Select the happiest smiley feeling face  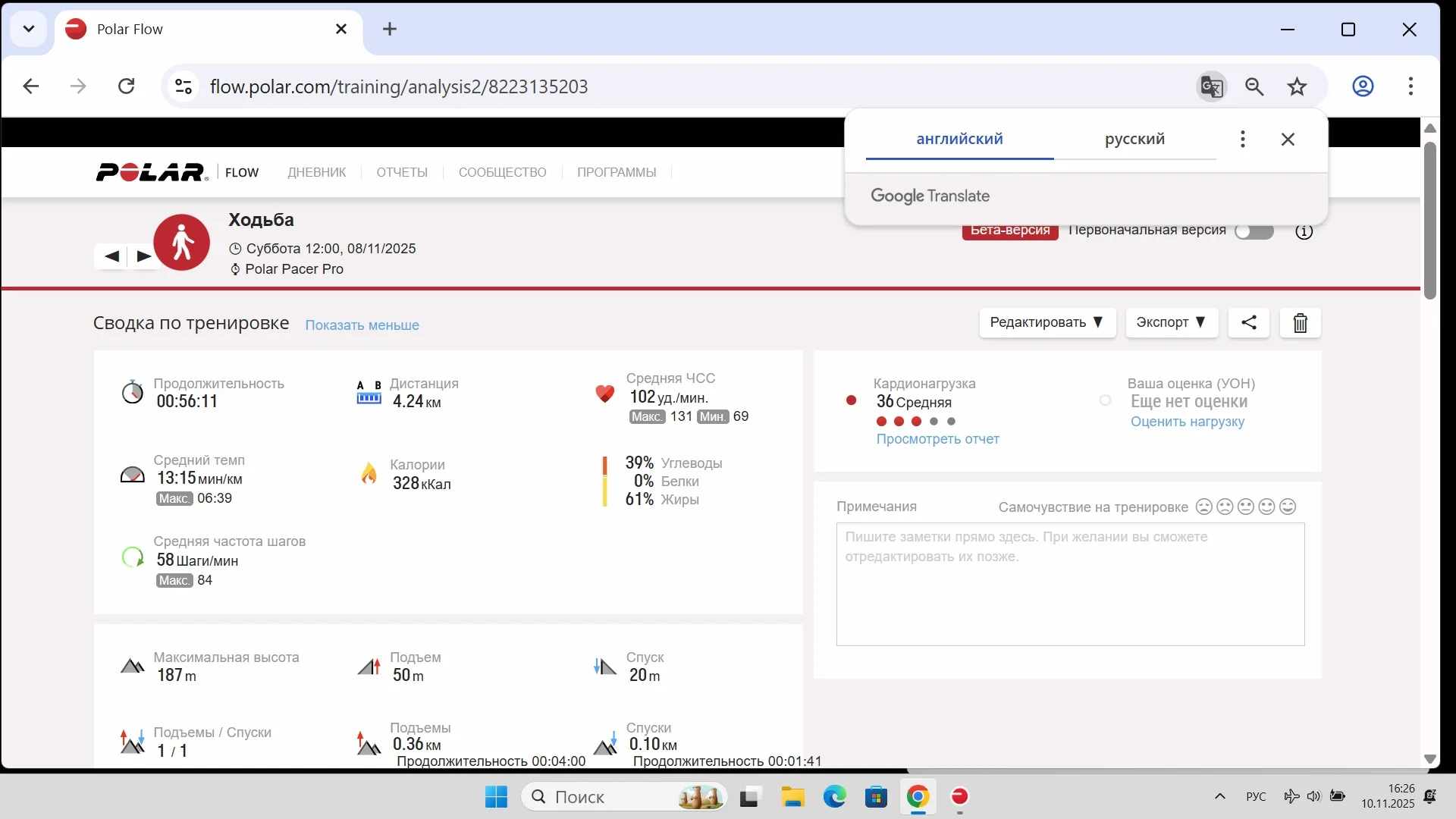[x=1288, y=507]
